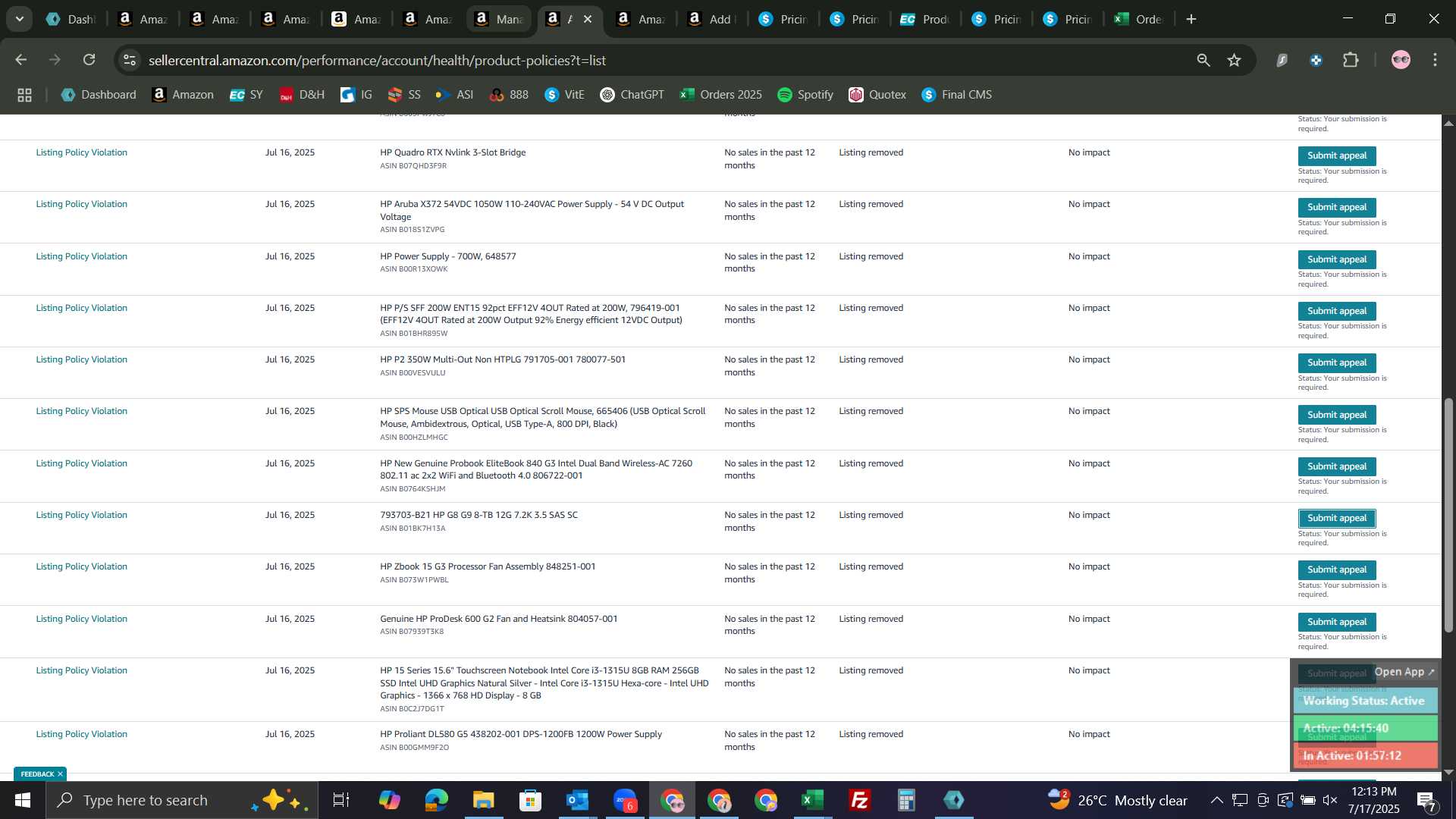Open Calculator from taskbar

point(906,800)
